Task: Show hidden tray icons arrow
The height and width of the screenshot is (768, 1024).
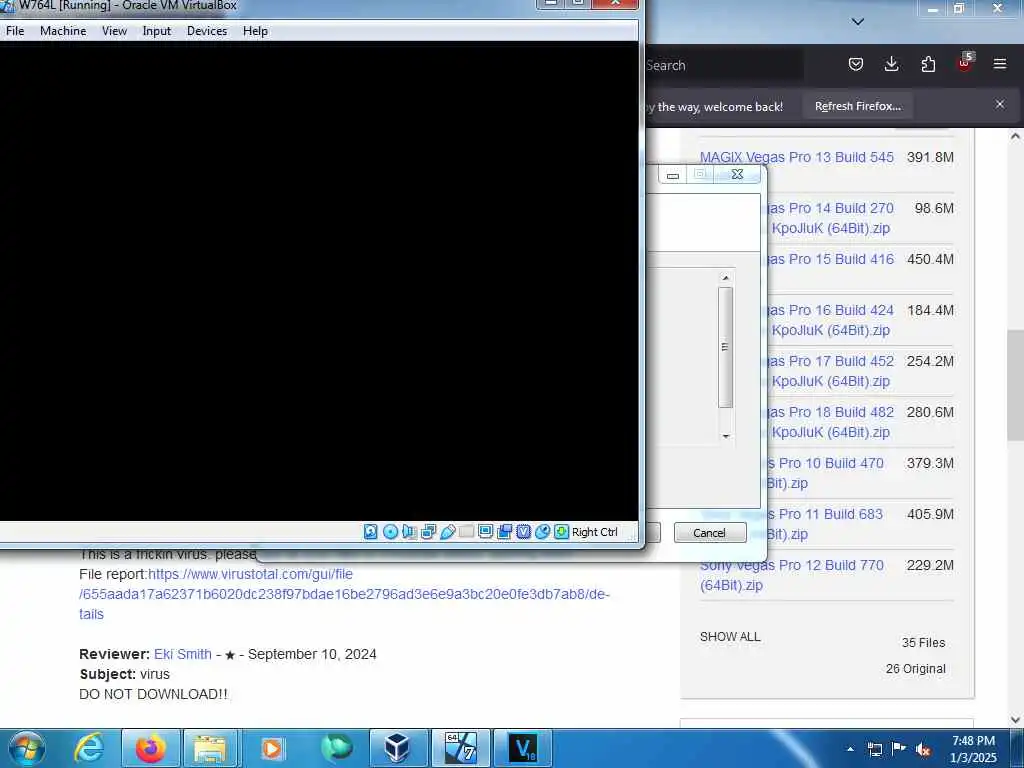Action: point(850,749)
